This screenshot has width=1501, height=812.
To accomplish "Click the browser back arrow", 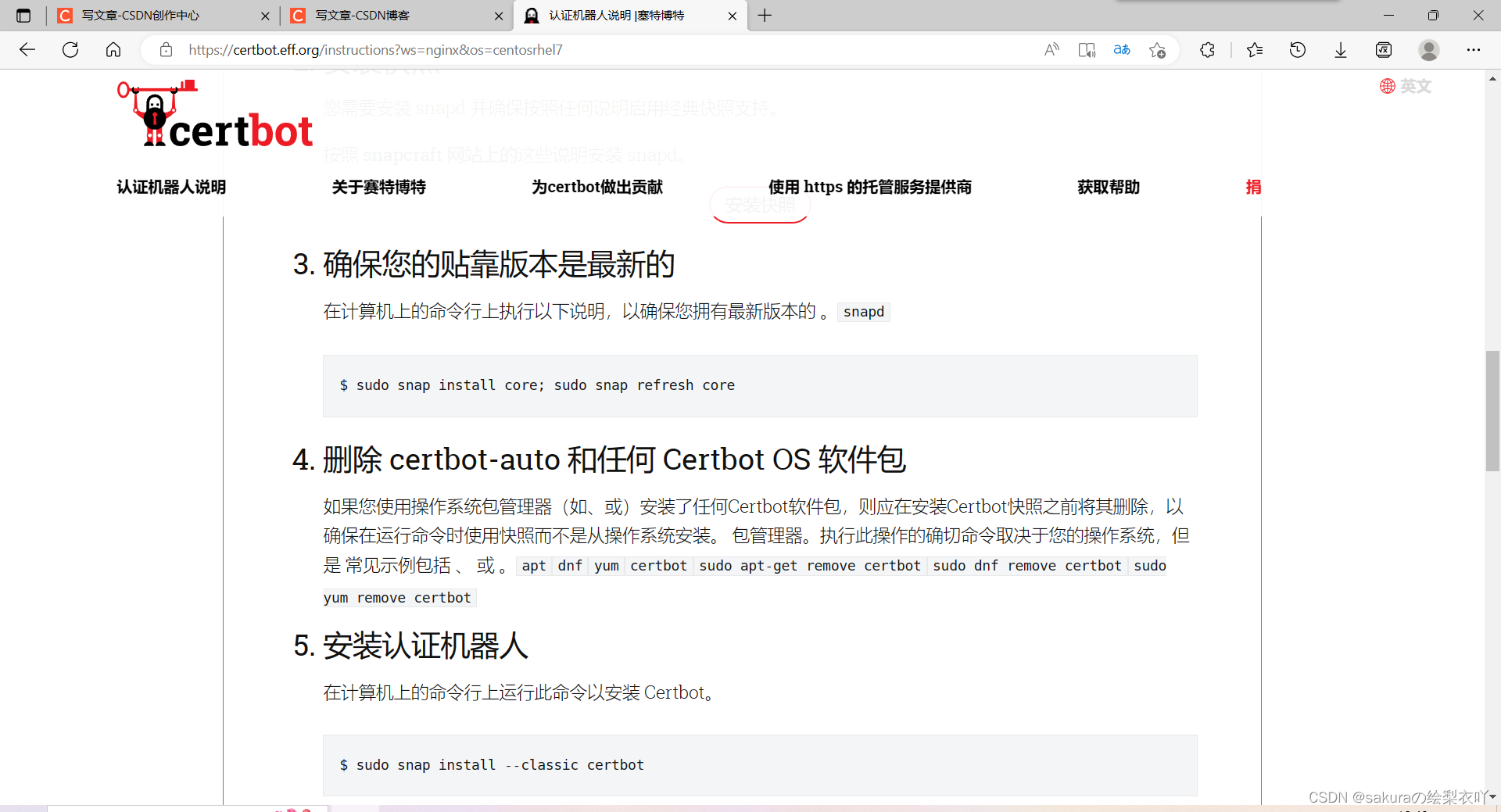I will 27,50.
